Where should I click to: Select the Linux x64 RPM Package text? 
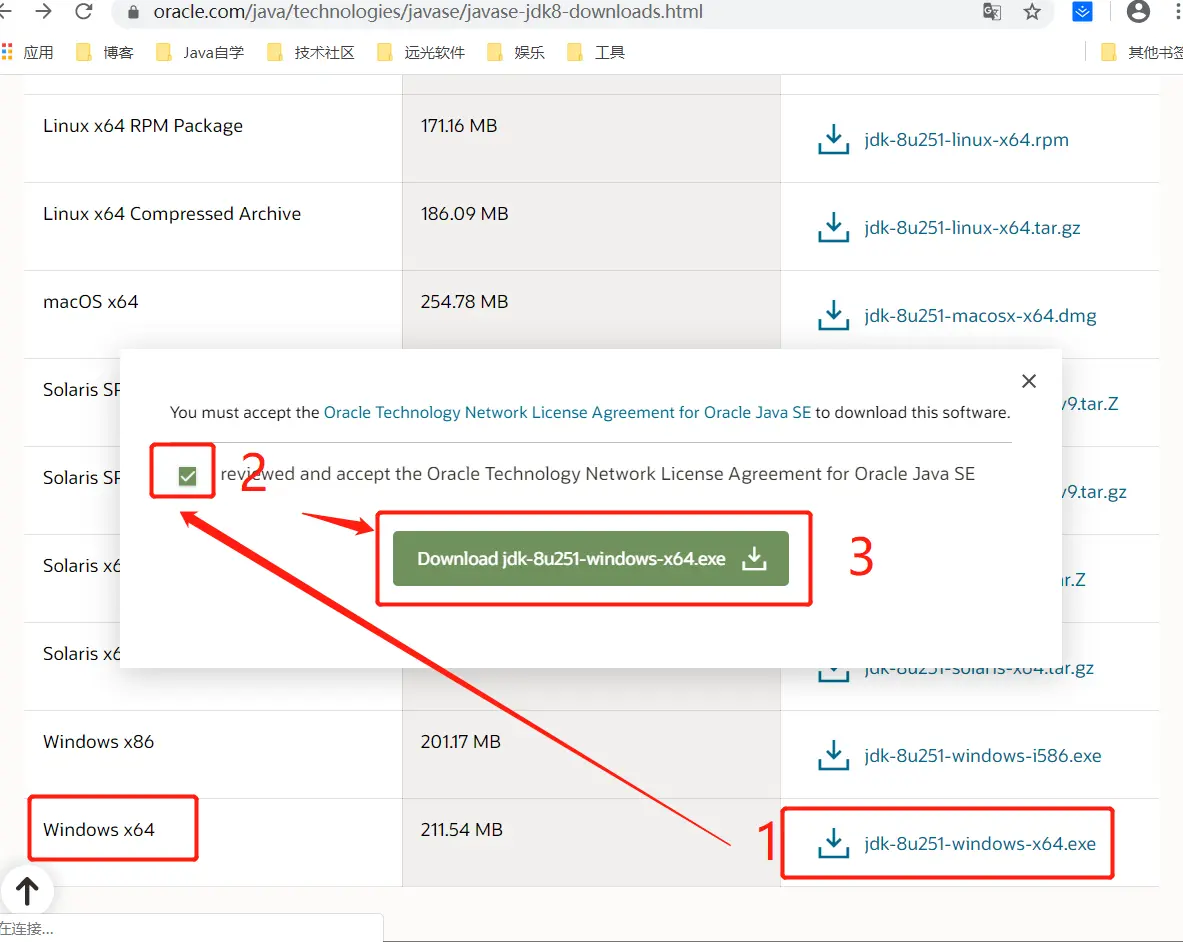[143, 125]
